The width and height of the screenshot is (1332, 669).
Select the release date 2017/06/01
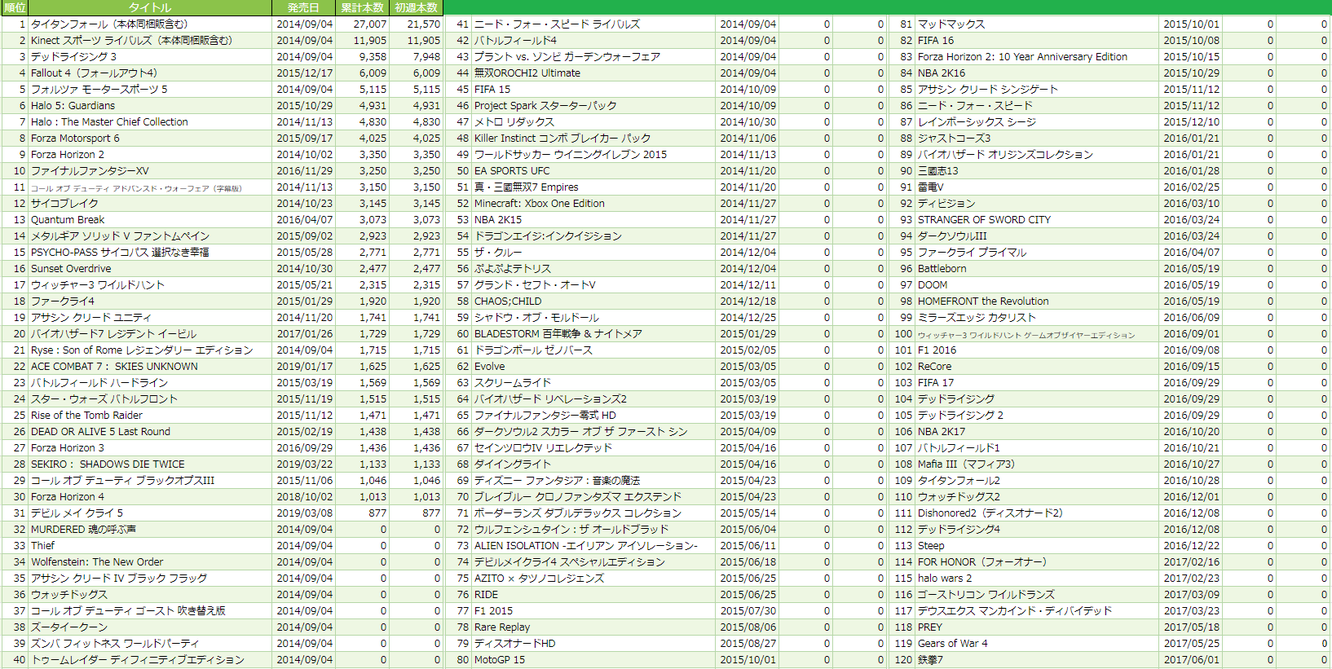[1191, 660]
